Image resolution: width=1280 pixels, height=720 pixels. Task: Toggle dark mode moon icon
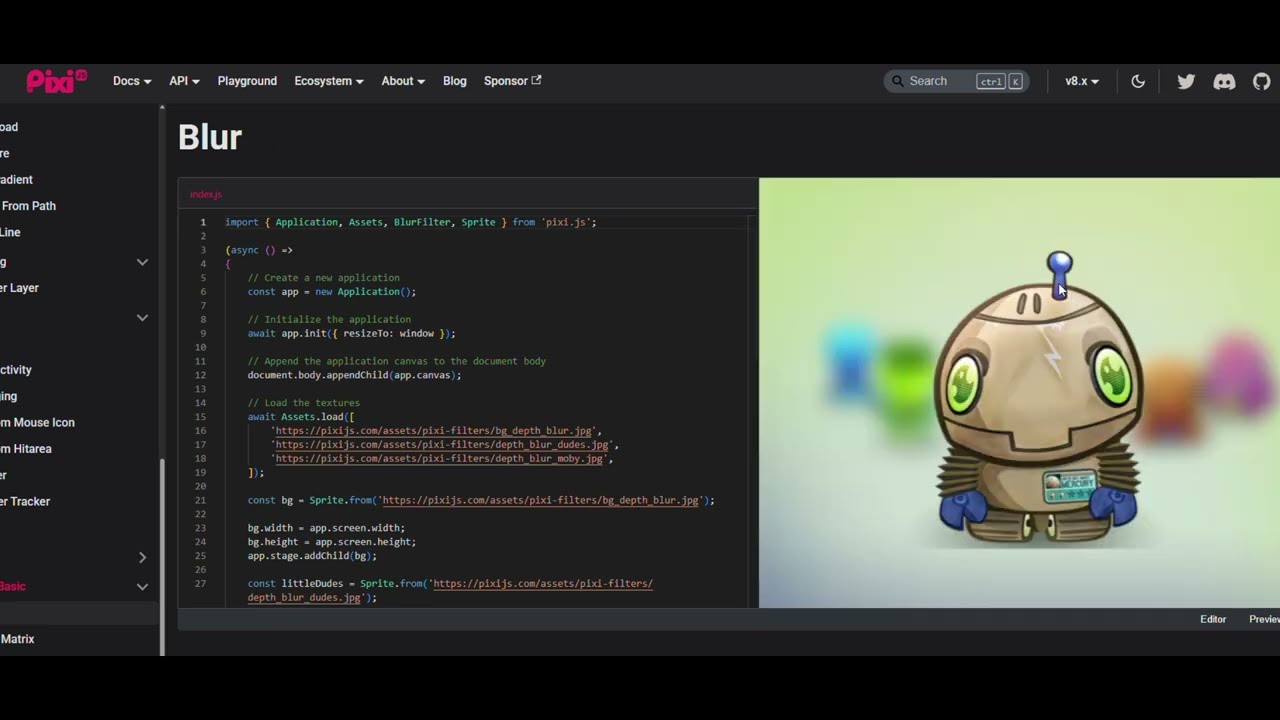[x=1138, y=81]
